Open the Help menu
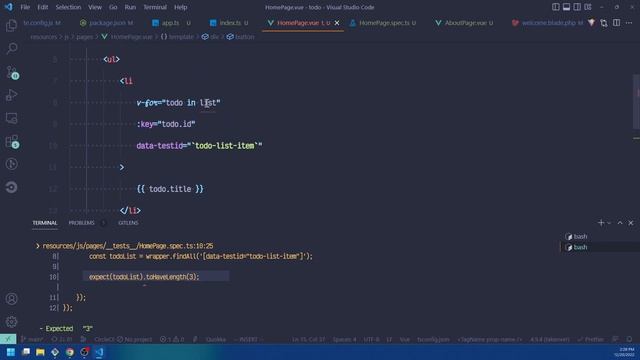Viewport: 640px width, 360px height. [x=180, y=7]
